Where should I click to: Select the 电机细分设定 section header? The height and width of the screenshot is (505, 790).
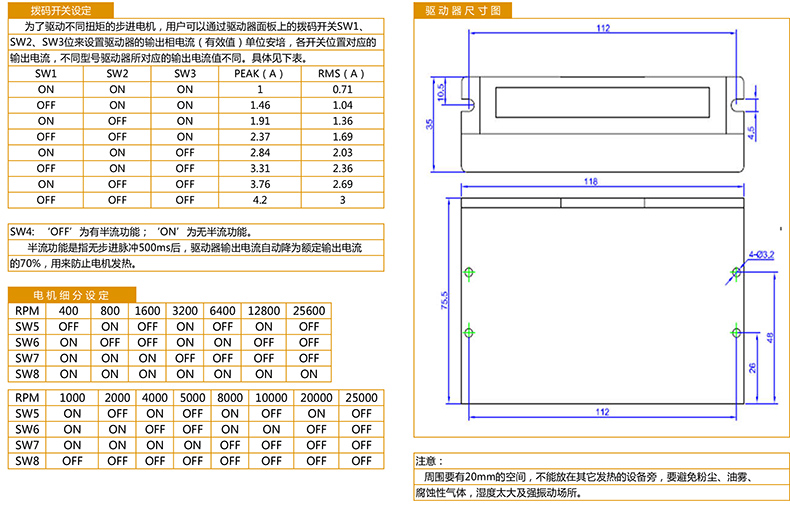tap(71, 295)
